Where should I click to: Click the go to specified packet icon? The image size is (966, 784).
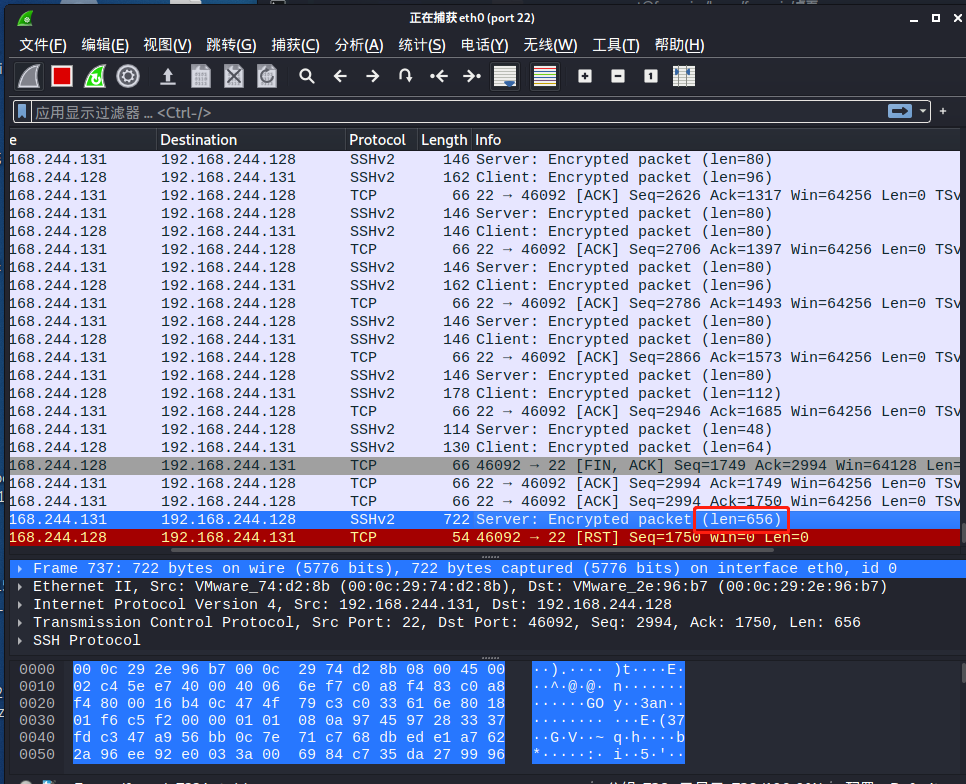pyautogui.click(x=405, y=76)
